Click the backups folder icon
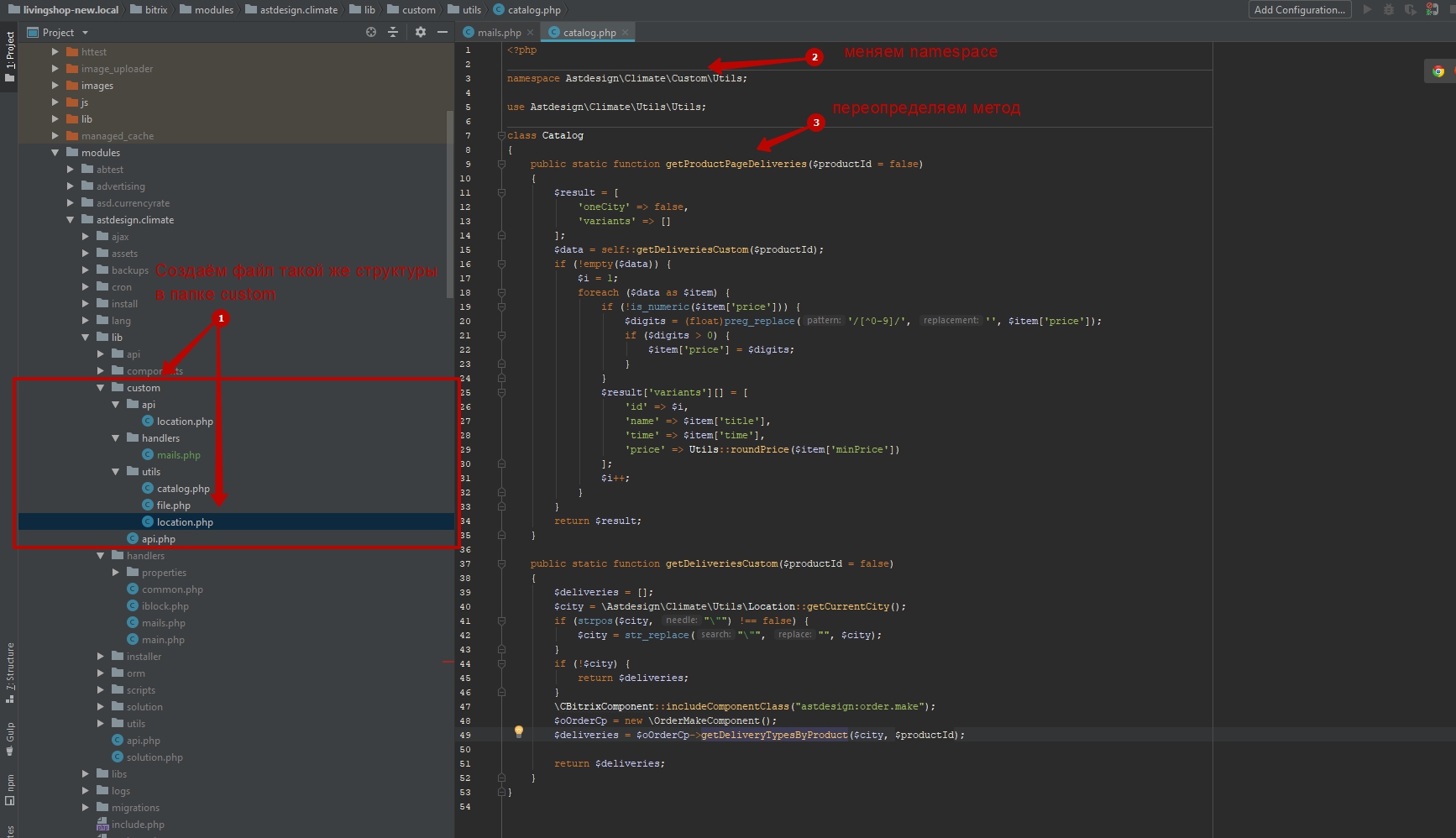 pyautogui.click(x=102, y=270)
